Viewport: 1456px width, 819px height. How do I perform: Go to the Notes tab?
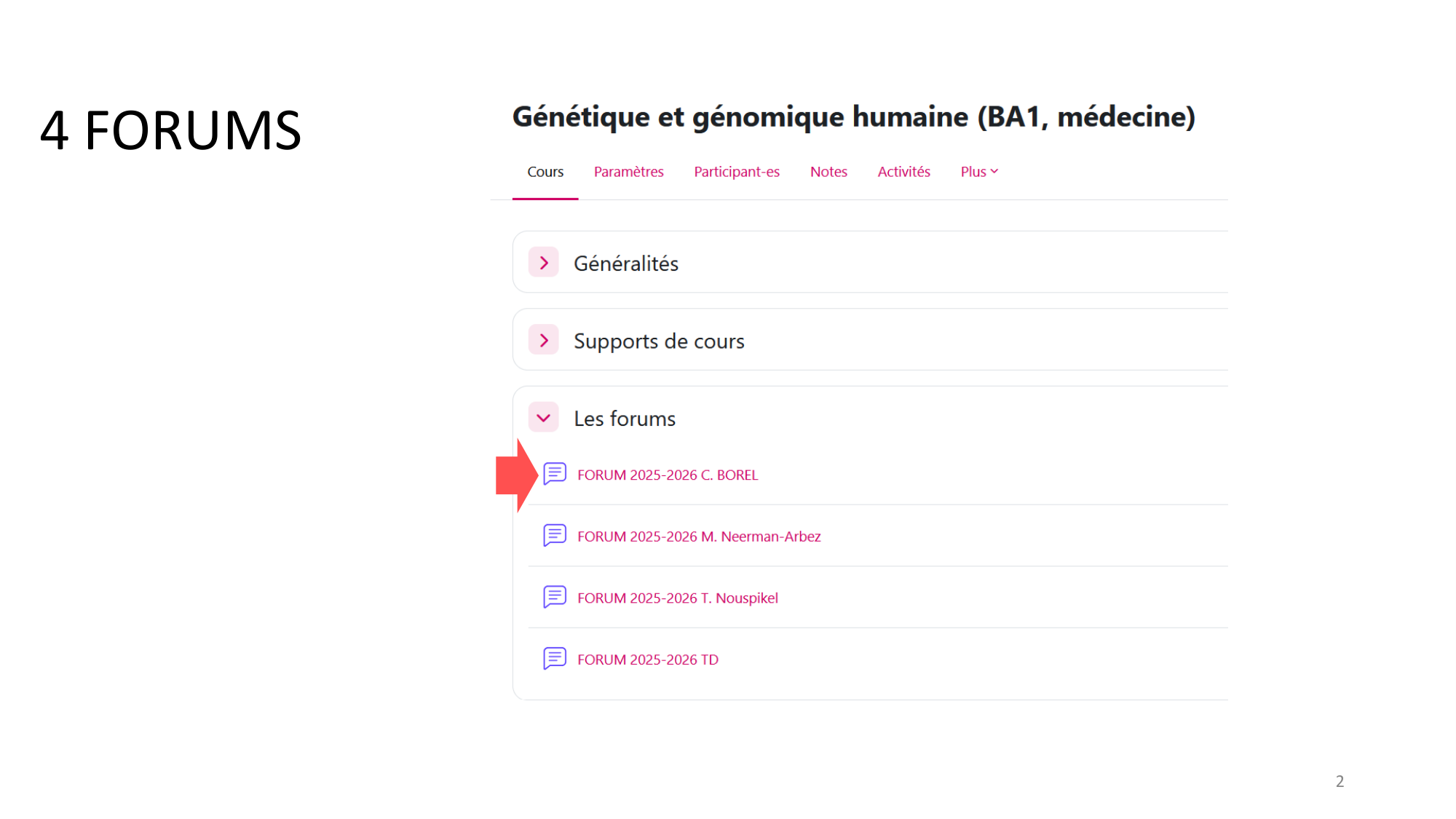click(828, 172)
